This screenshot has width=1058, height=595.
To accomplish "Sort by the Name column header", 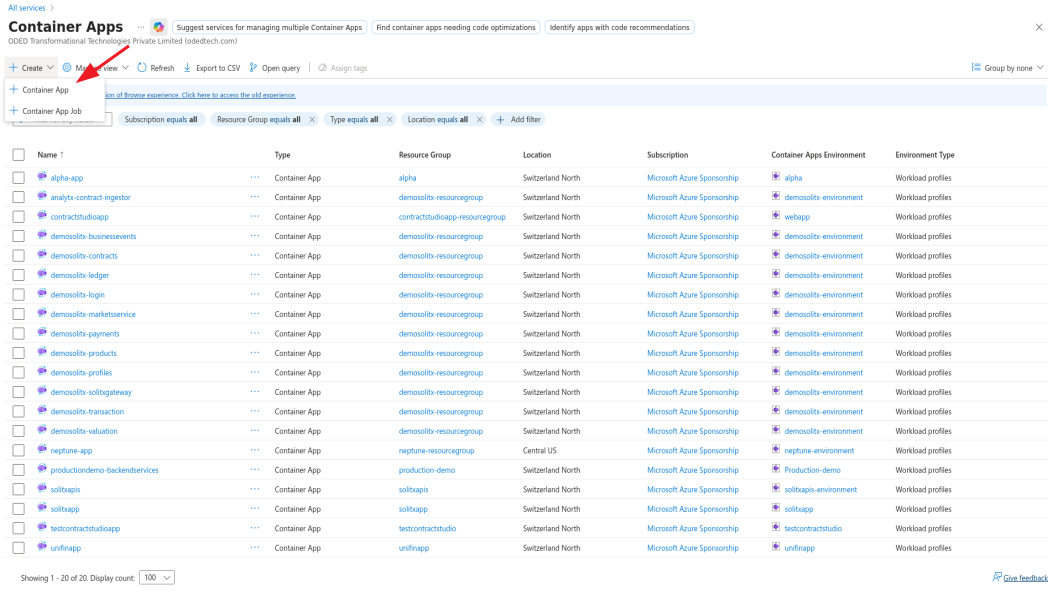I will 50,154.
